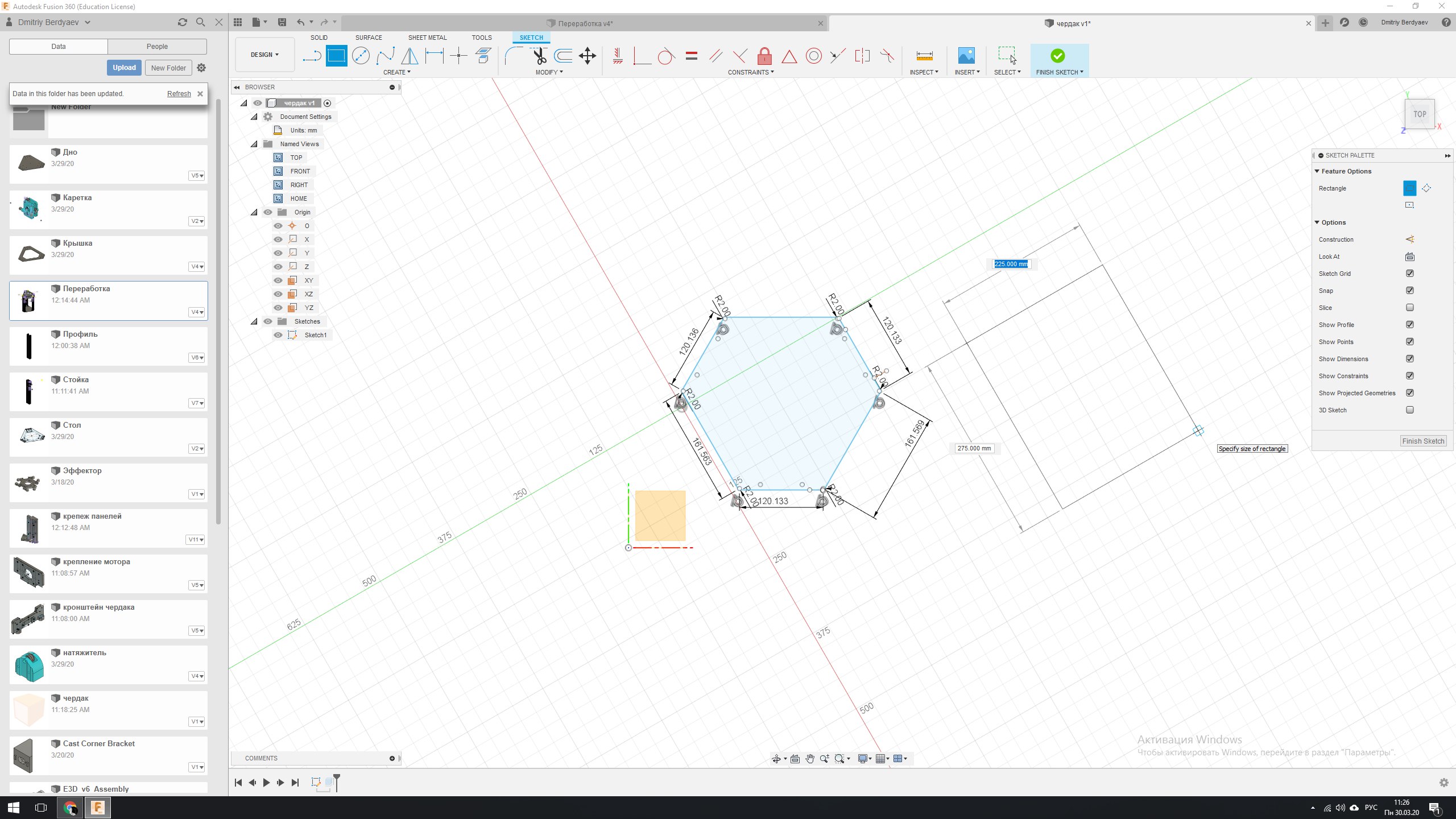Apply the Parallel constraint
Viewport: 1456px width, 819px height.
(x=715, y=56)
